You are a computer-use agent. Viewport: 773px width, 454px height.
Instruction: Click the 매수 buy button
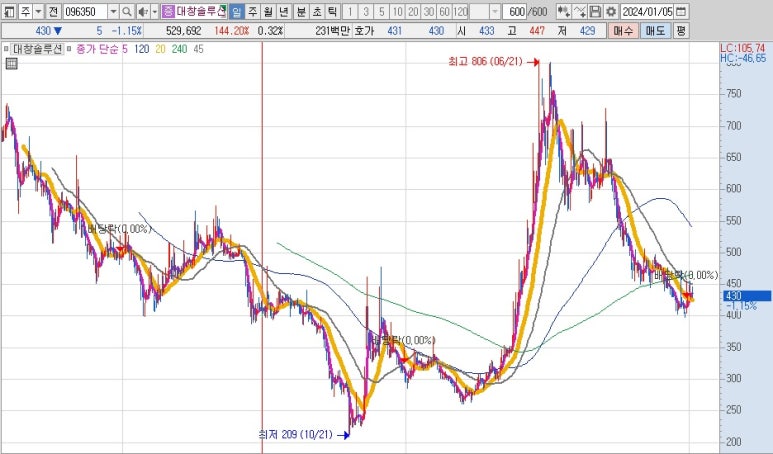click(x=623, y=31)
